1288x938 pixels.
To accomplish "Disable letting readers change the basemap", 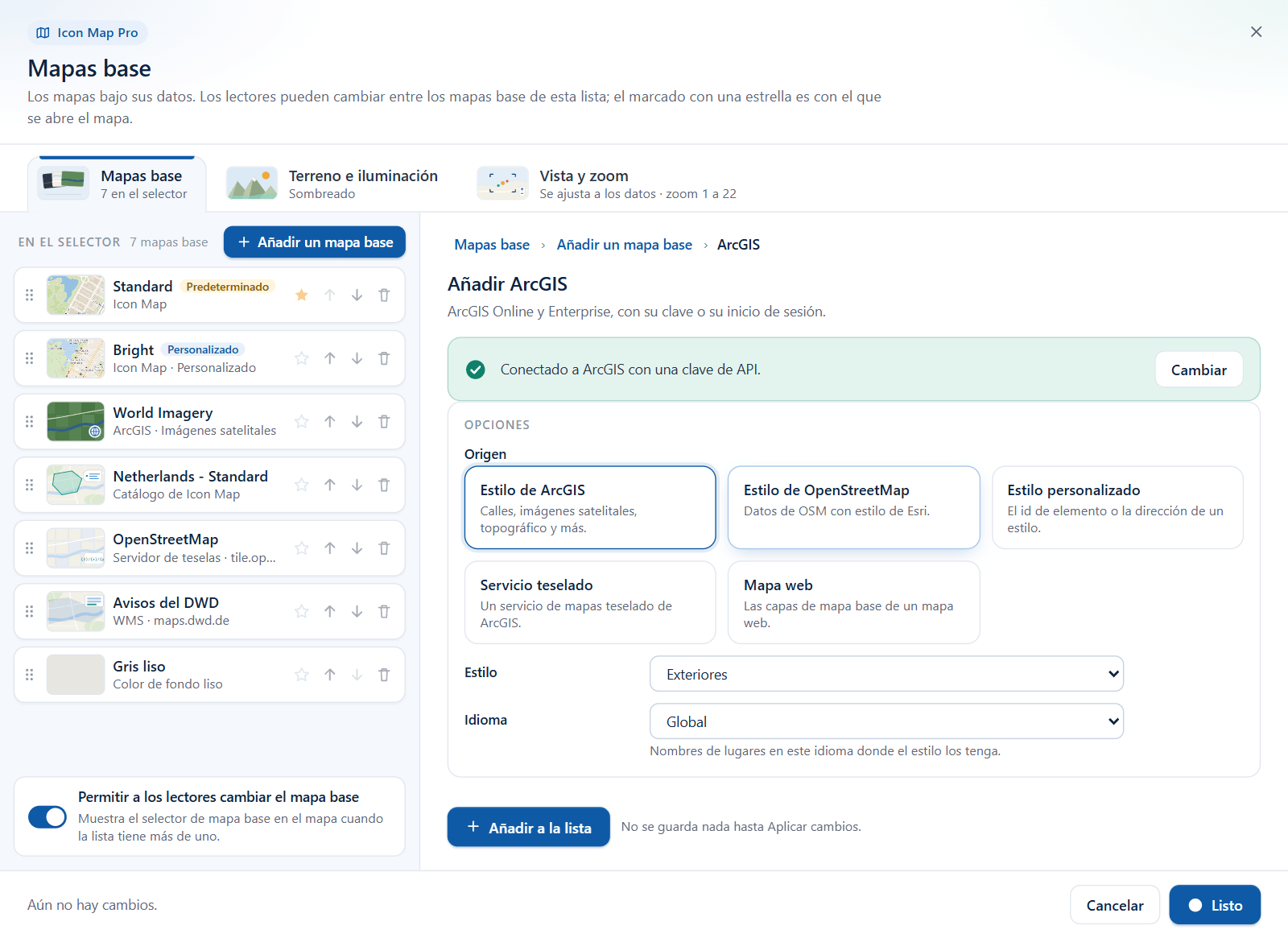I will tap(47, 817).
